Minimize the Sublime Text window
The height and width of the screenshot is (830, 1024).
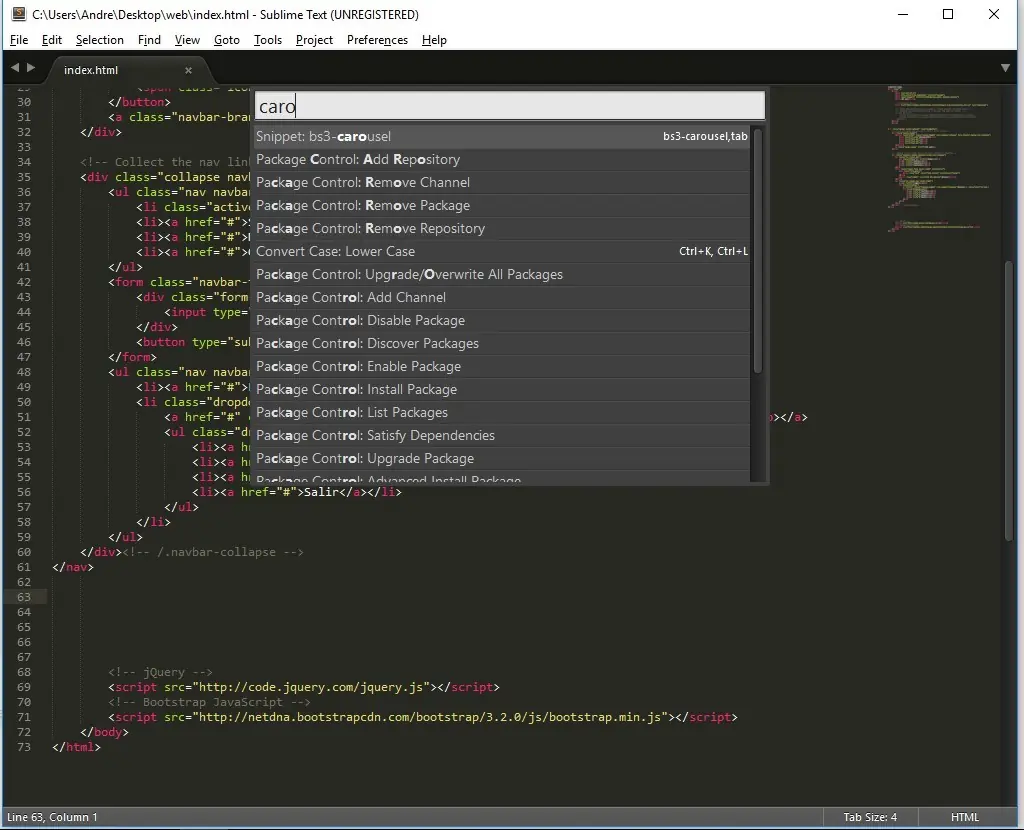click(x=903, y=14)
